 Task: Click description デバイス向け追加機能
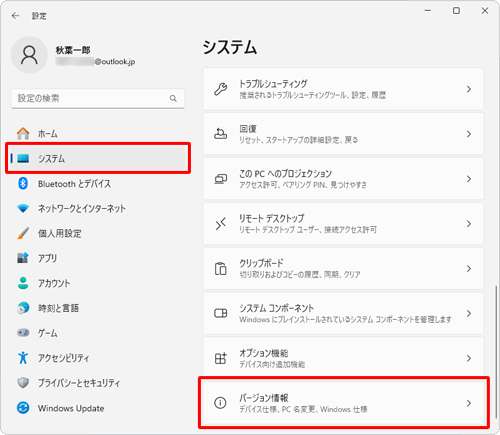272,364
